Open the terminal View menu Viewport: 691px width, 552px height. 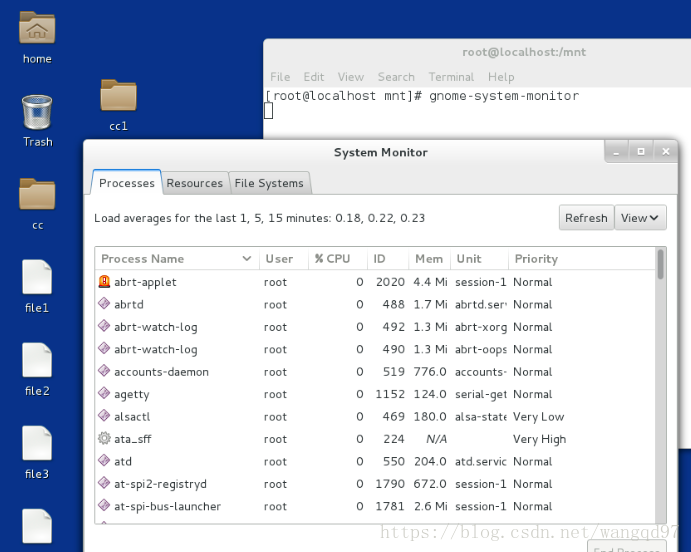(x=351, y=77)
